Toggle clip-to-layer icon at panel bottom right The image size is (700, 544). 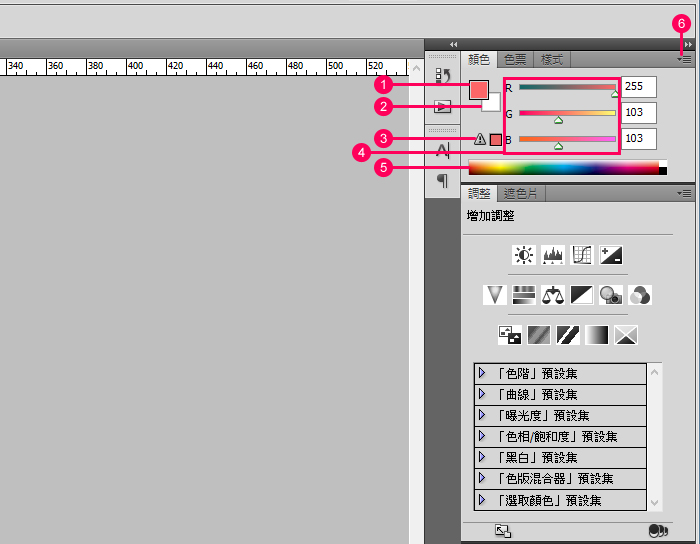pos(657,531)
